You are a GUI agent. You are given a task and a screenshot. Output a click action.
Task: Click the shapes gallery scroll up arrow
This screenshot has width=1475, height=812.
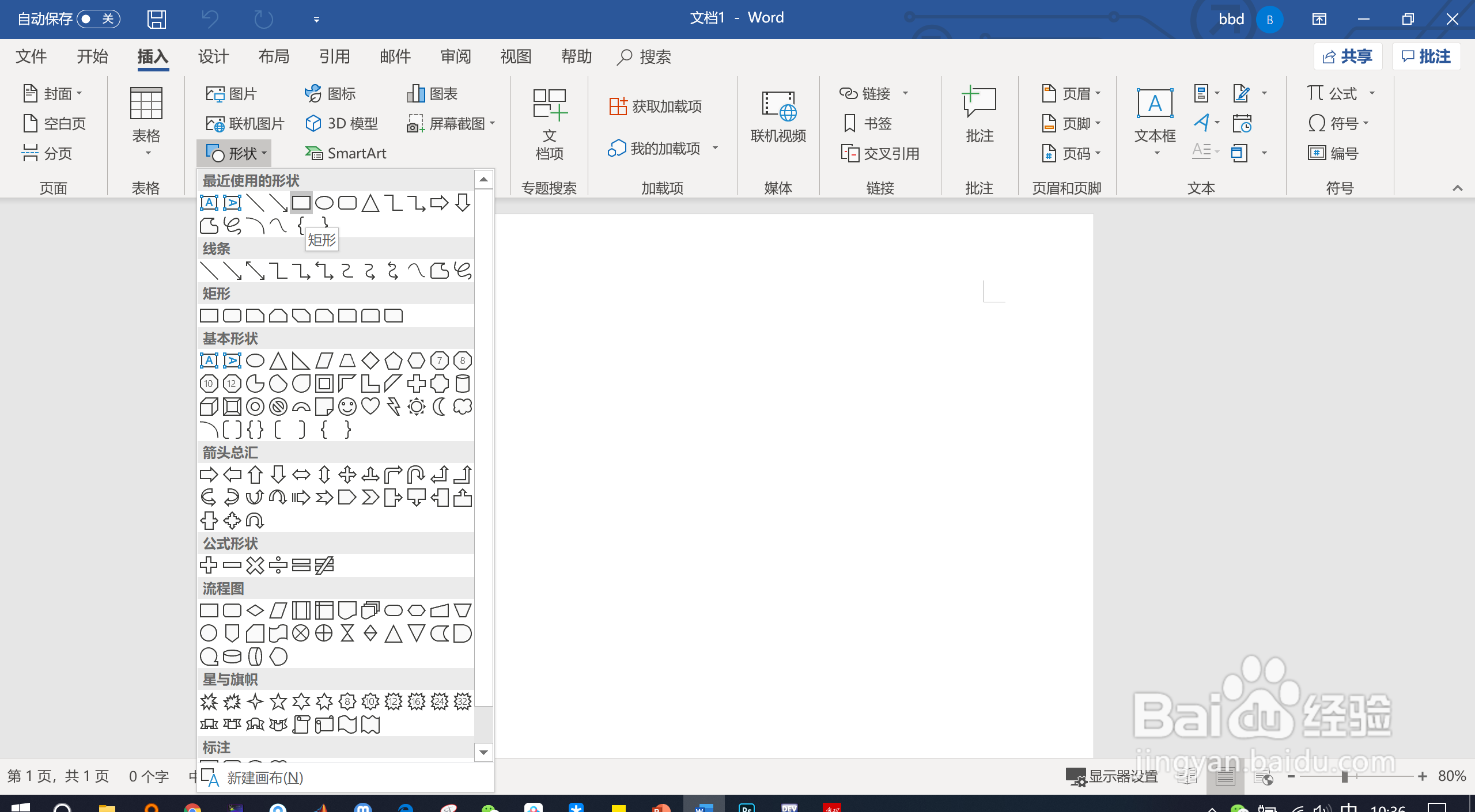coord(483,180)
